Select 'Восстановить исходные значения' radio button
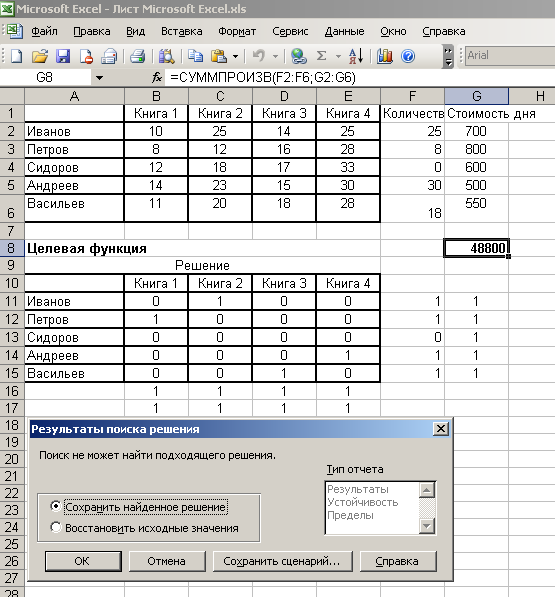This screenshot has width=555, height=597. click(x=56, y=527)
